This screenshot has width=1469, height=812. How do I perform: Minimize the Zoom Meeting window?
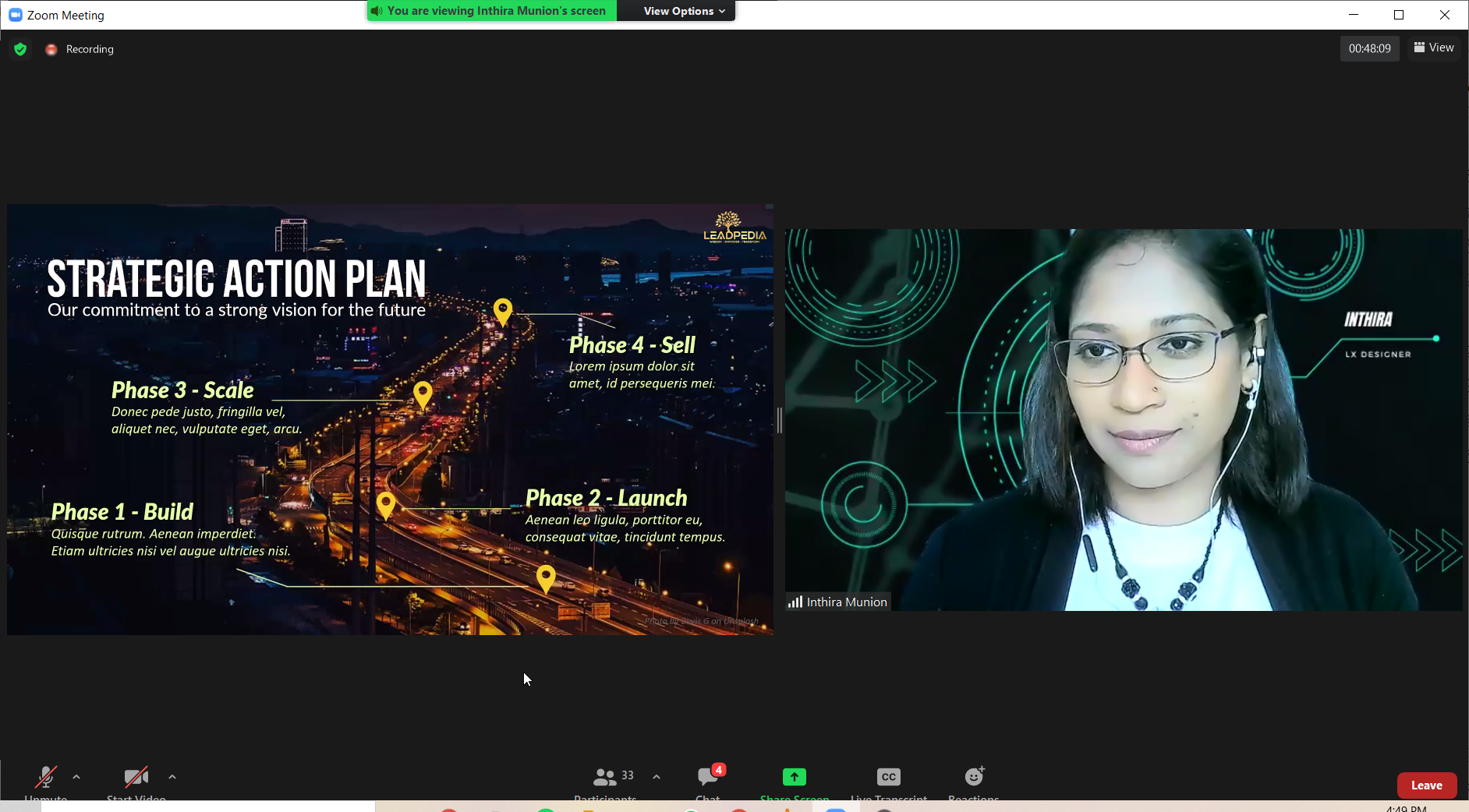pos(1354,15)
